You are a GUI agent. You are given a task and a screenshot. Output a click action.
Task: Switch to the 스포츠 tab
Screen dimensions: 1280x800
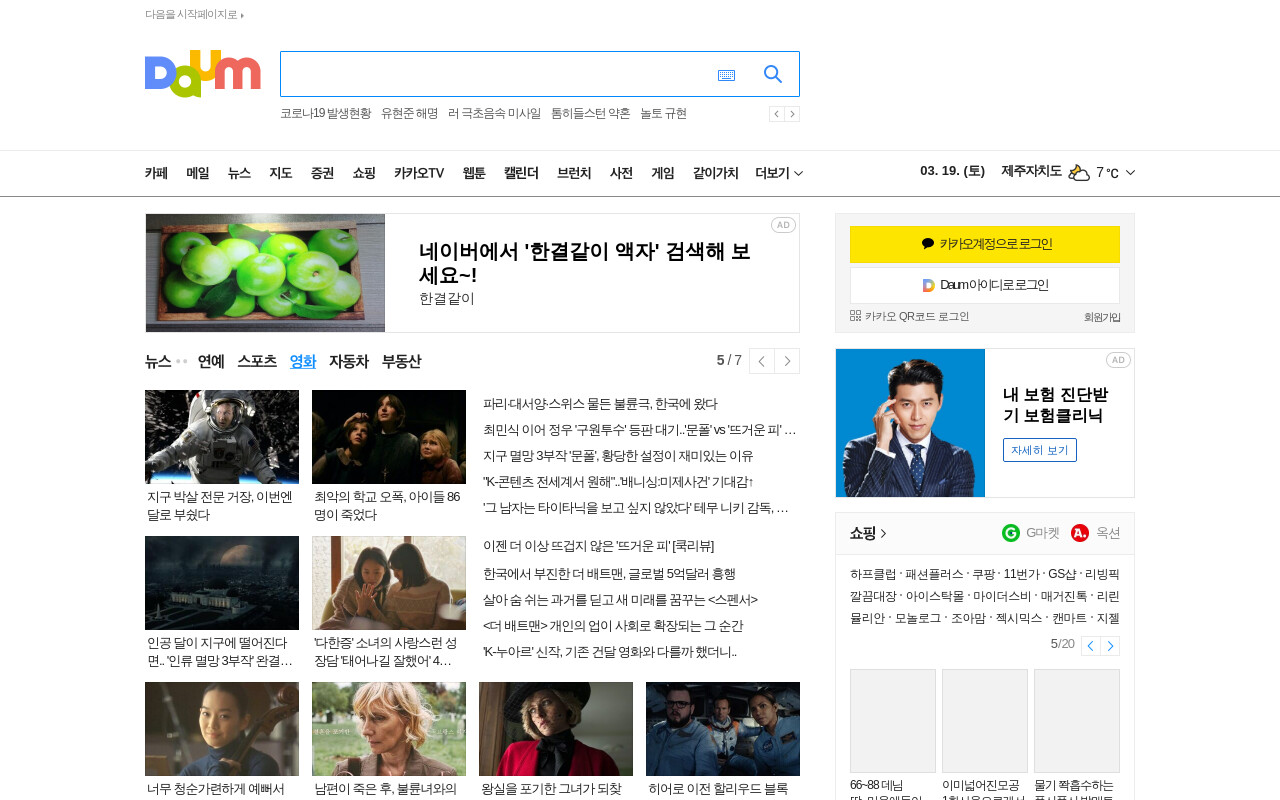257,361
